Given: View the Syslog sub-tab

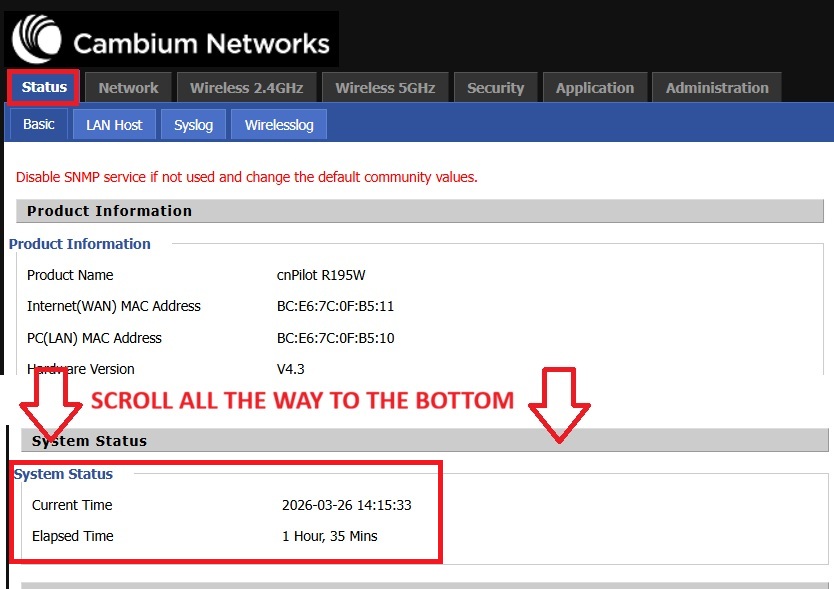Looking at the screenshot, I should point(193,125).
